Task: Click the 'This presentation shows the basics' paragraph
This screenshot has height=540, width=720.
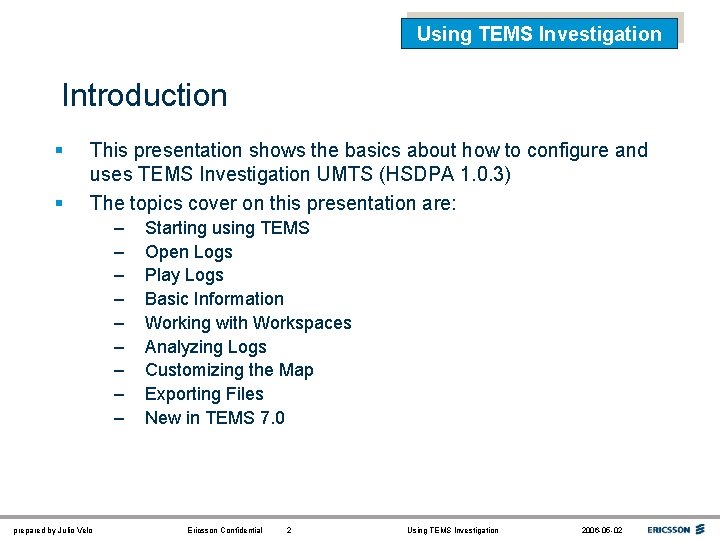Action: [369, 162]
